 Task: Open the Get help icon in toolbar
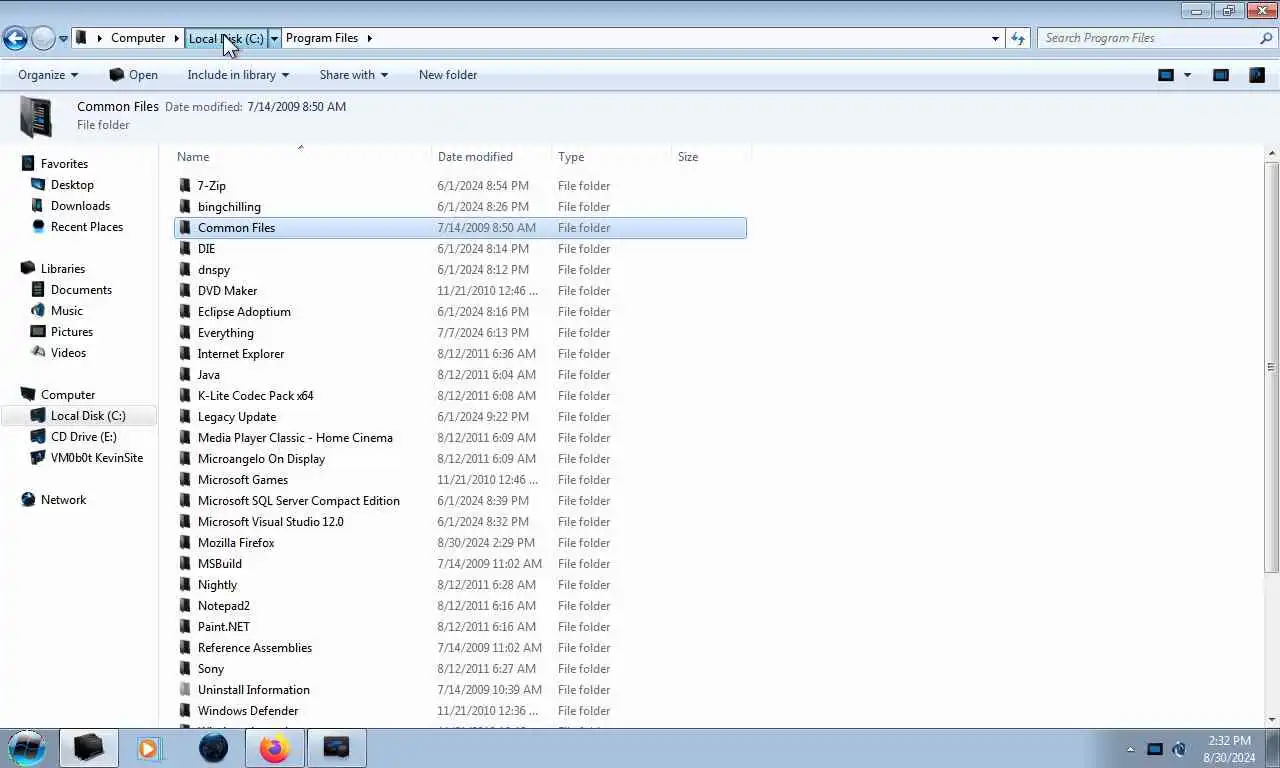1257,75
